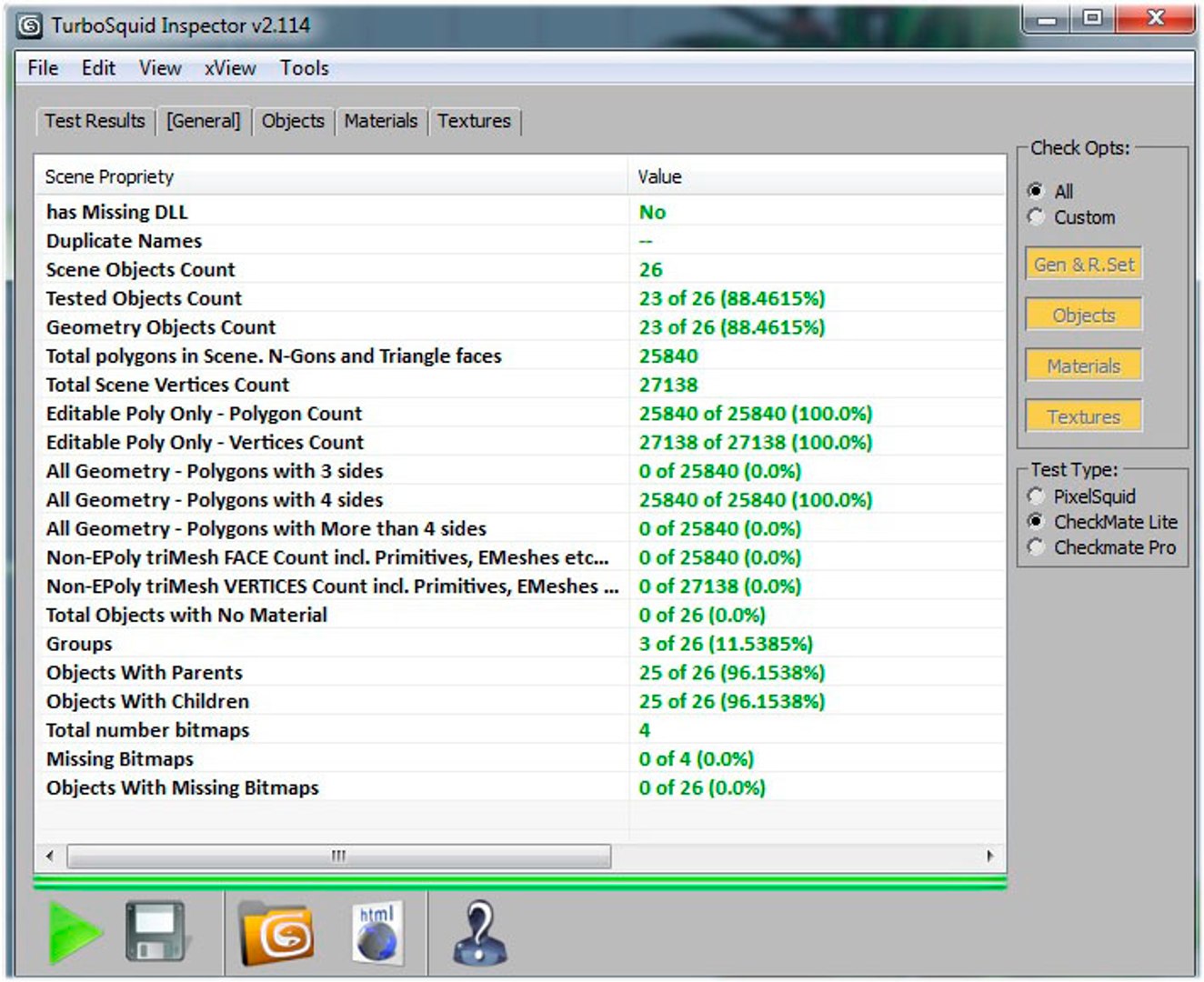1204x982 pixels.
Task: Select 'Editable Poly Only - Polygon Count' row
Action: [x=520, y=414]
